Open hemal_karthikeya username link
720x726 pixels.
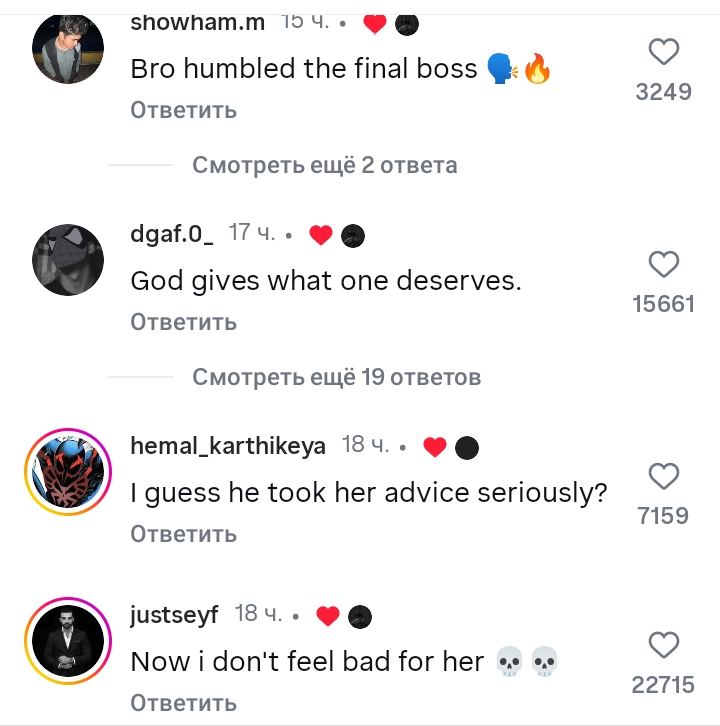228,446
